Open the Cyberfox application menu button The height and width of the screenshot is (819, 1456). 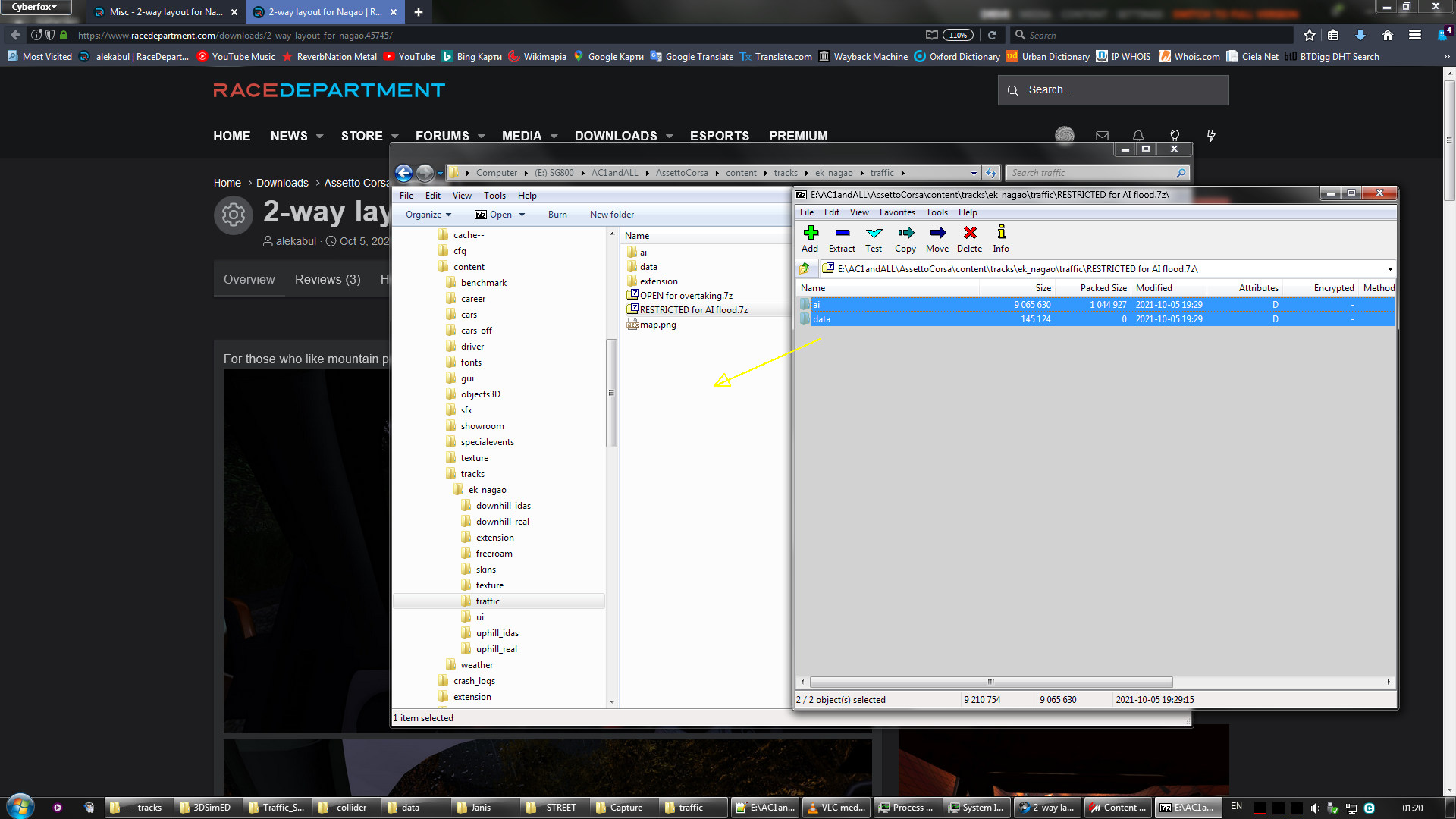coord(35,7)
